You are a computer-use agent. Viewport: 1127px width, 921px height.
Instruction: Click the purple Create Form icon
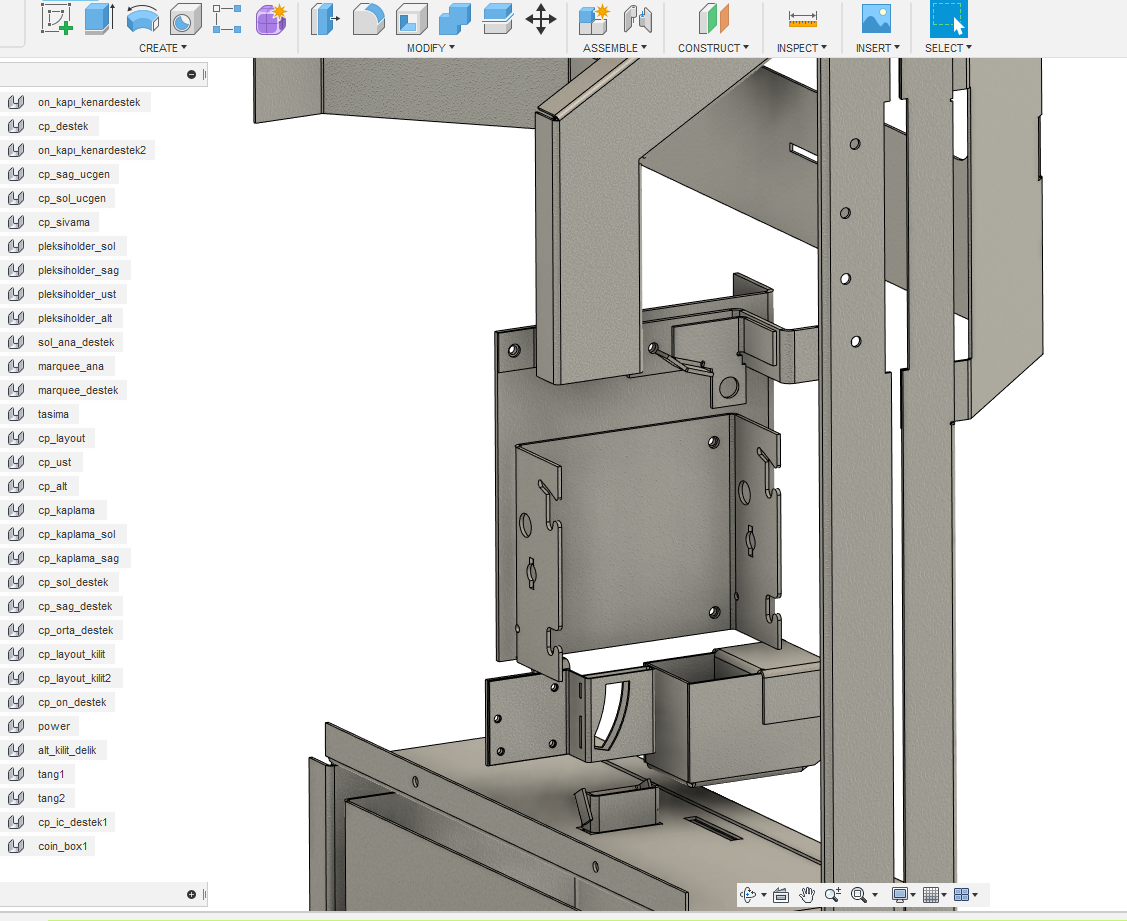(x=271, y=19)
